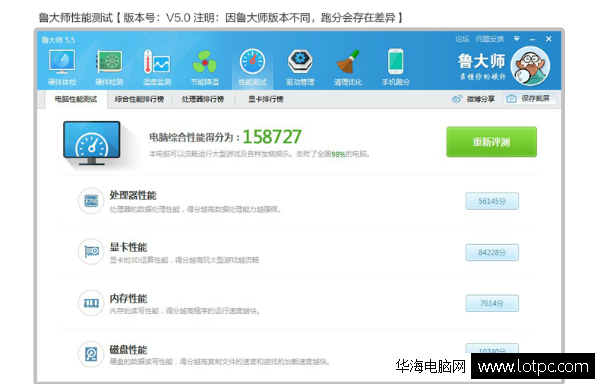Click the 内存性能 heading
This screenshot has height=384, width=600.
click(x=128, y=298)
